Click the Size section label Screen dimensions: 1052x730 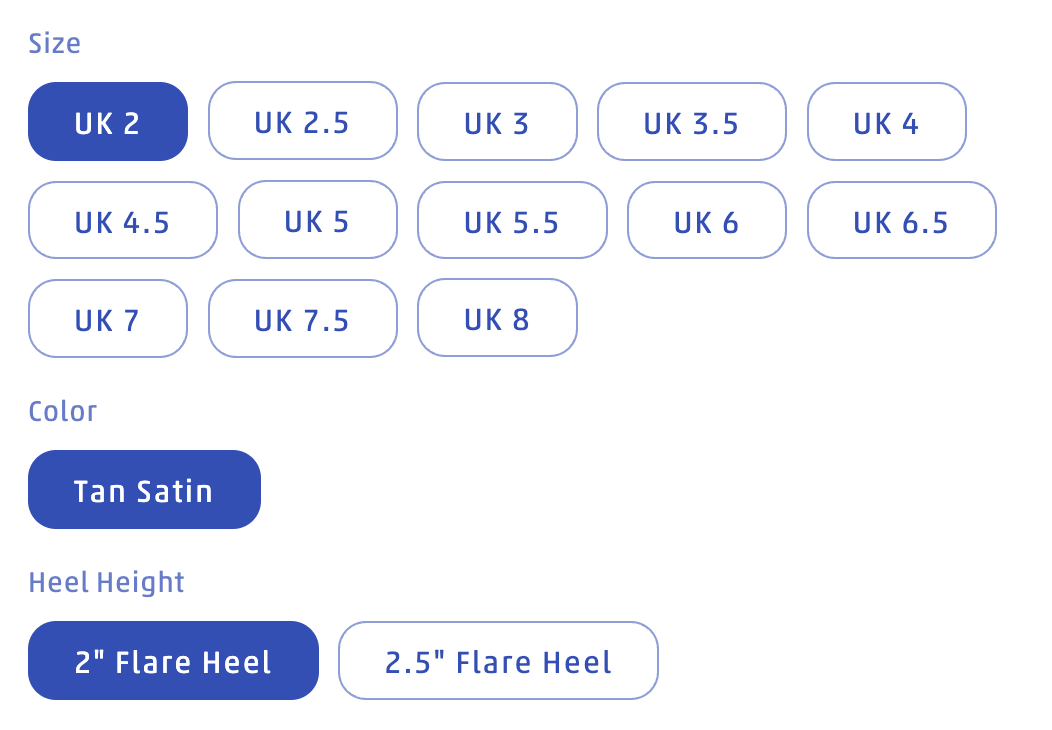pyautogui.click(x=55, y=44)
